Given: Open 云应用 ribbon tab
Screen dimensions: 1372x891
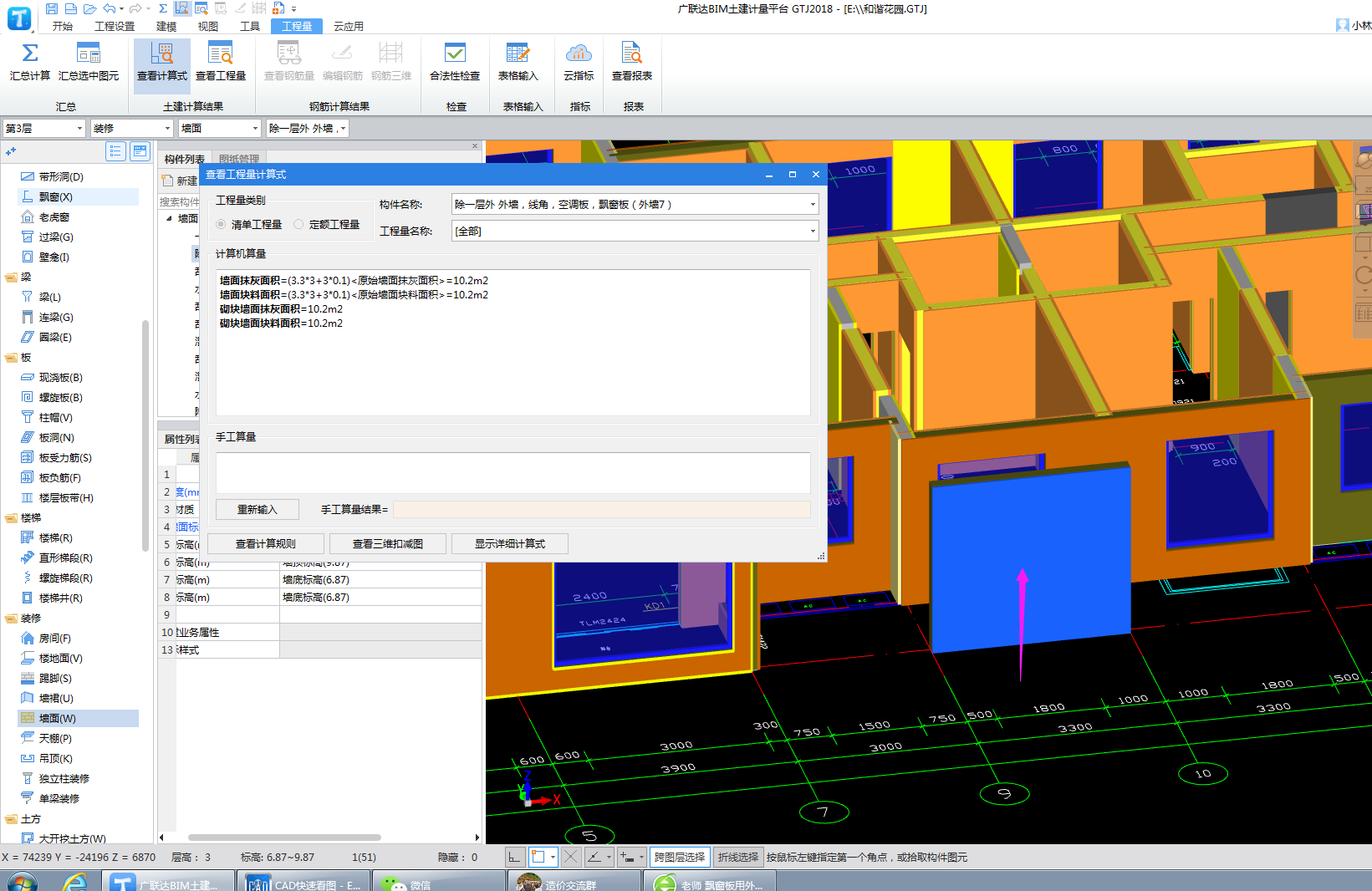Looking at the screenshot, I should pyautogui.click(x=349, y=27).
